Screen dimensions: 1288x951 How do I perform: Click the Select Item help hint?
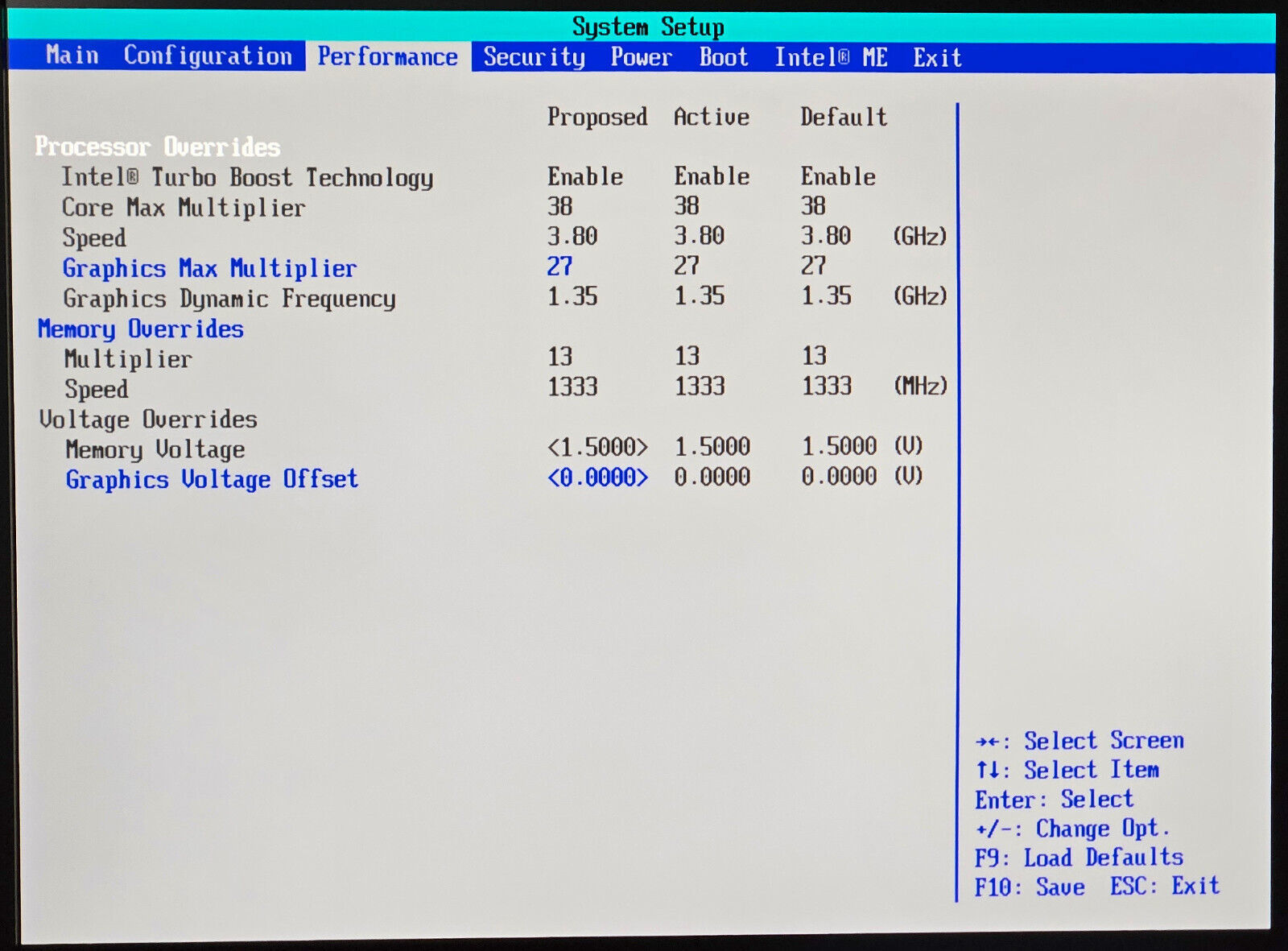coord(1067,770)
